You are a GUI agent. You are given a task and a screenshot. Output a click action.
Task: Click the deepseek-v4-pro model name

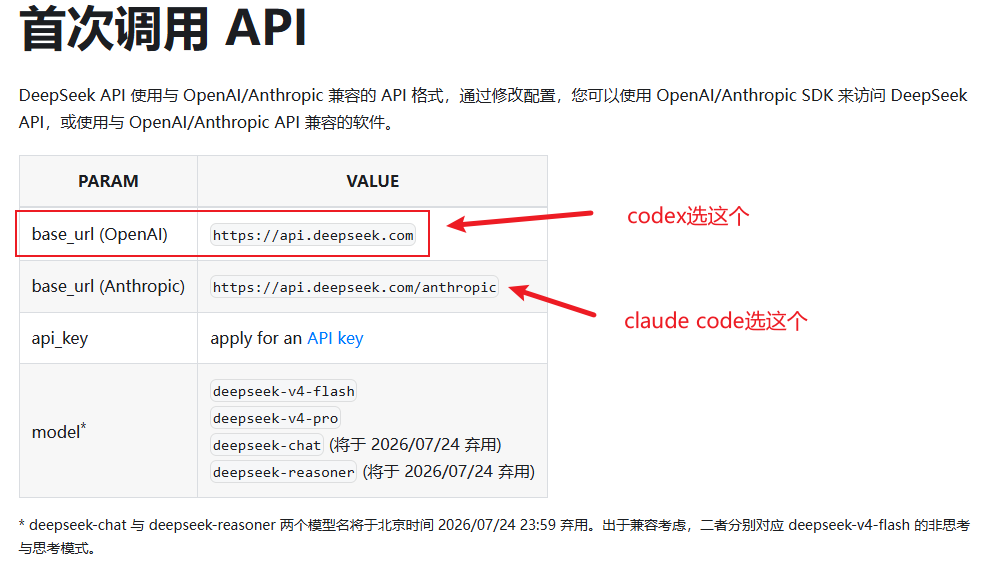point(275,418)
